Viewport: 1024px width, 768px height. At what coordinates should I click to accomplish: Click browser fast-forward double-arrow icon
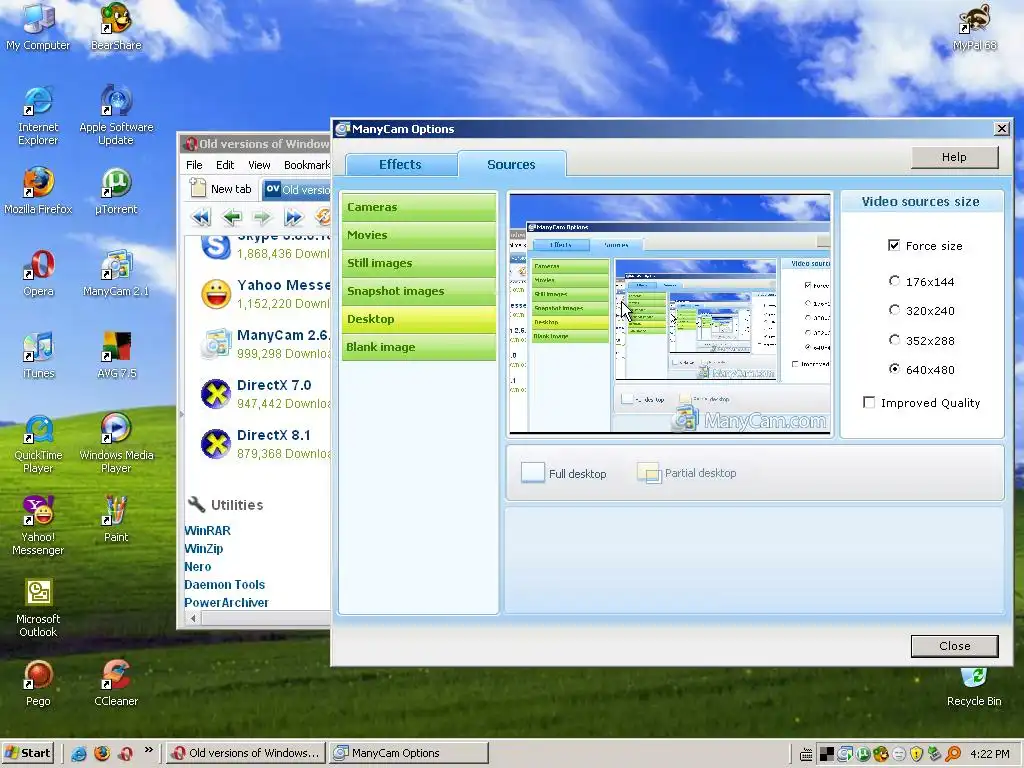[293, 216]
